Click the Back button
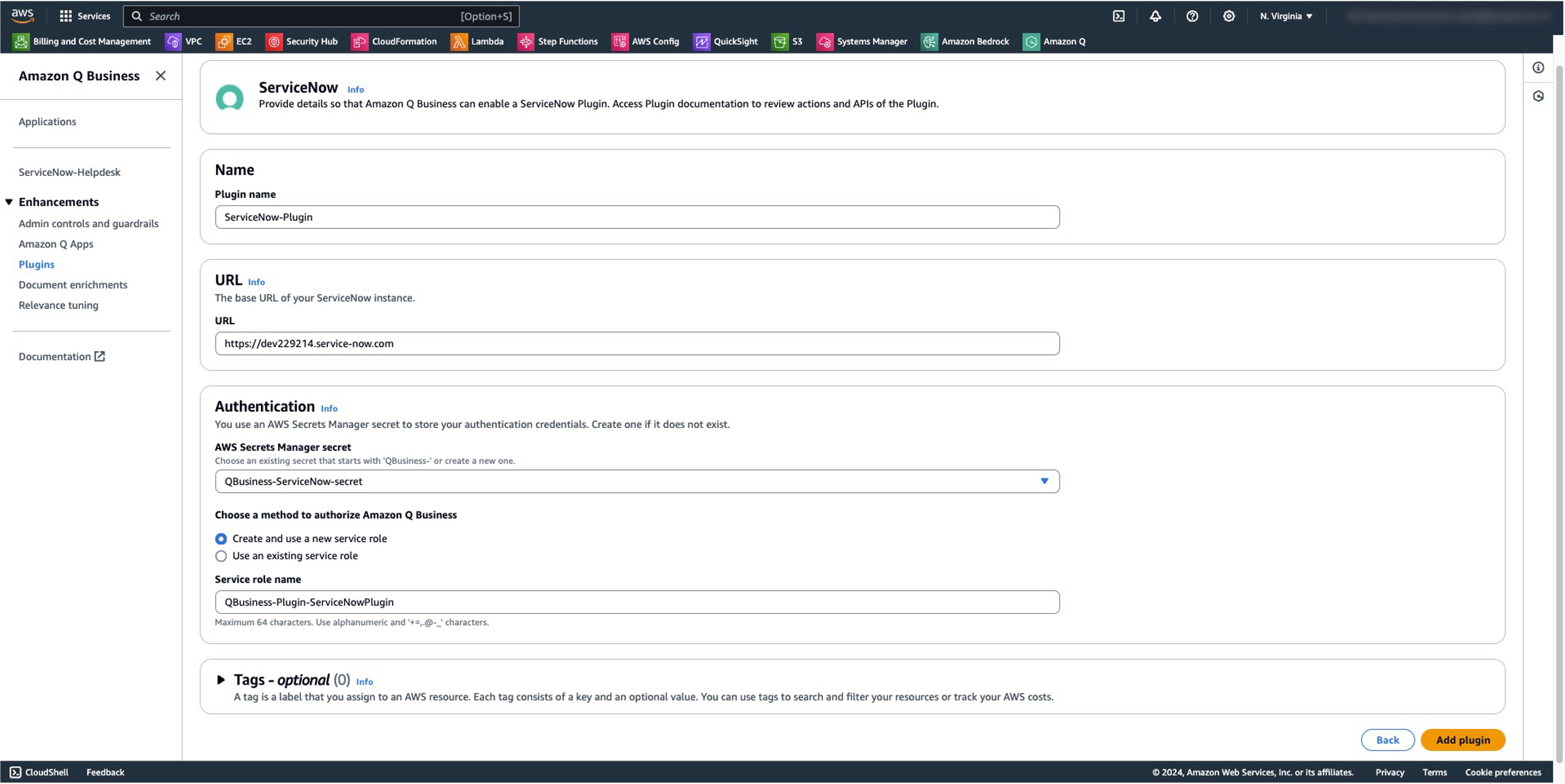 pyautogui.click(x=1387, y=740)
